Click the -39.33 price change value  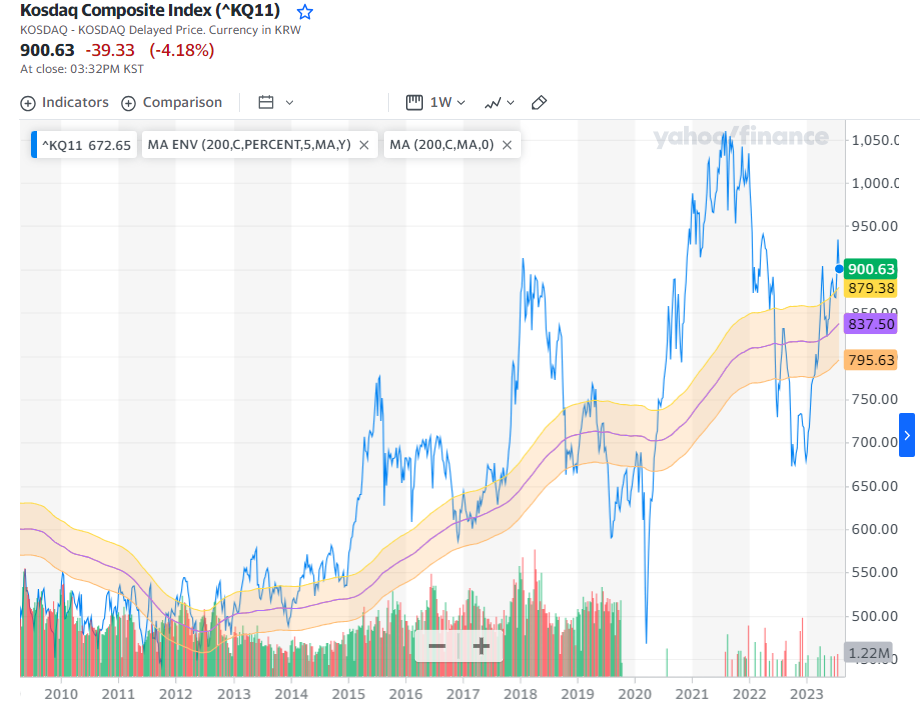point(110,50)
